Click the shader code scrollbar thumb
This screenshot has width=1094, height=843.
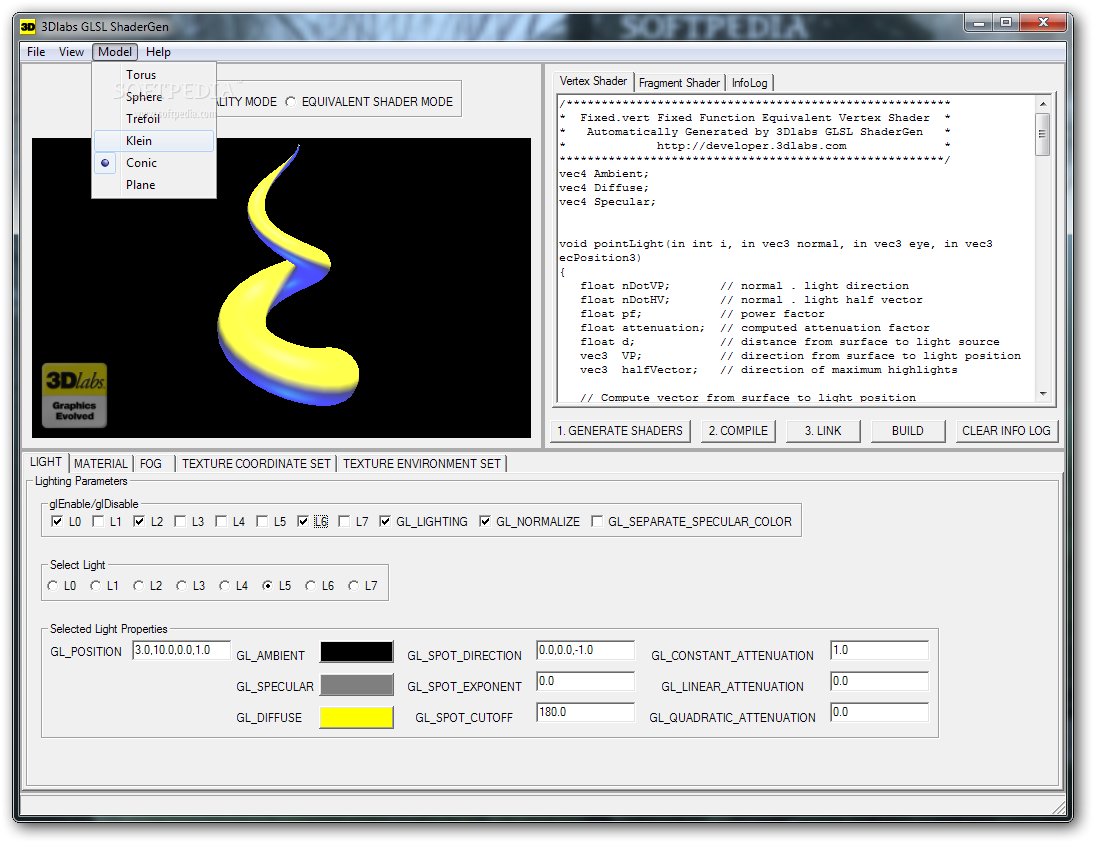pos(1043,134)
